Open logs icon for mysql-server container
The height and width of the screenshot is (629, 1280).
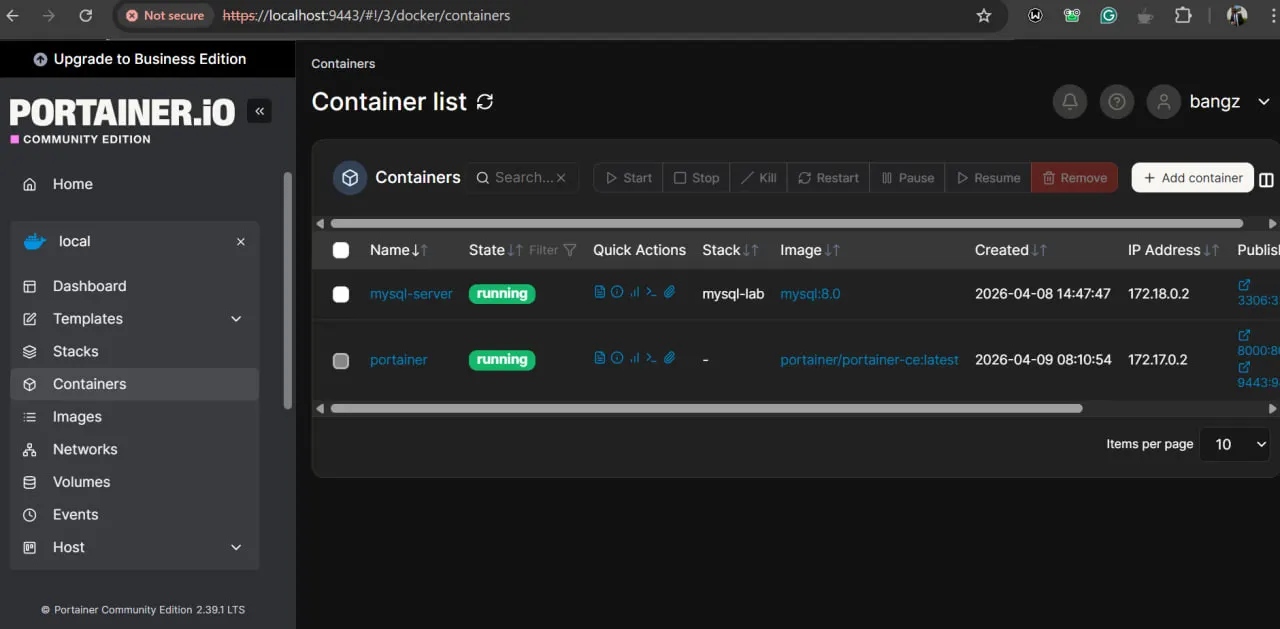click(600, 292)
